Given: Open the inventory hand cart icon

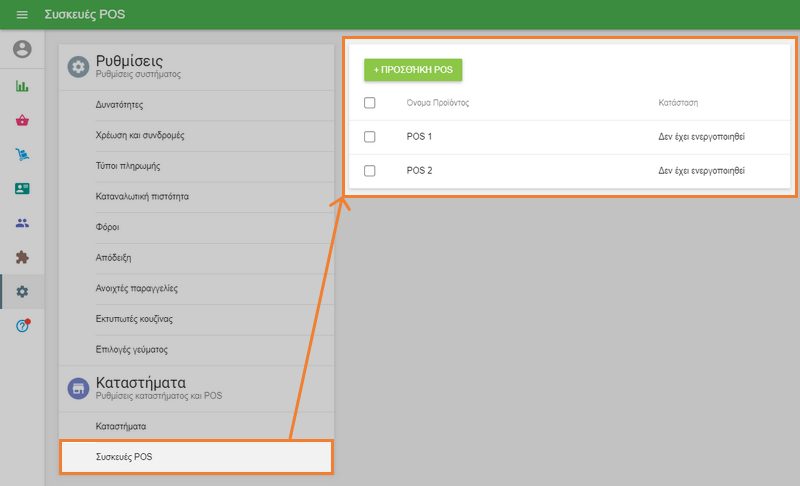Looking at the screenshot, I should point(22,155).
